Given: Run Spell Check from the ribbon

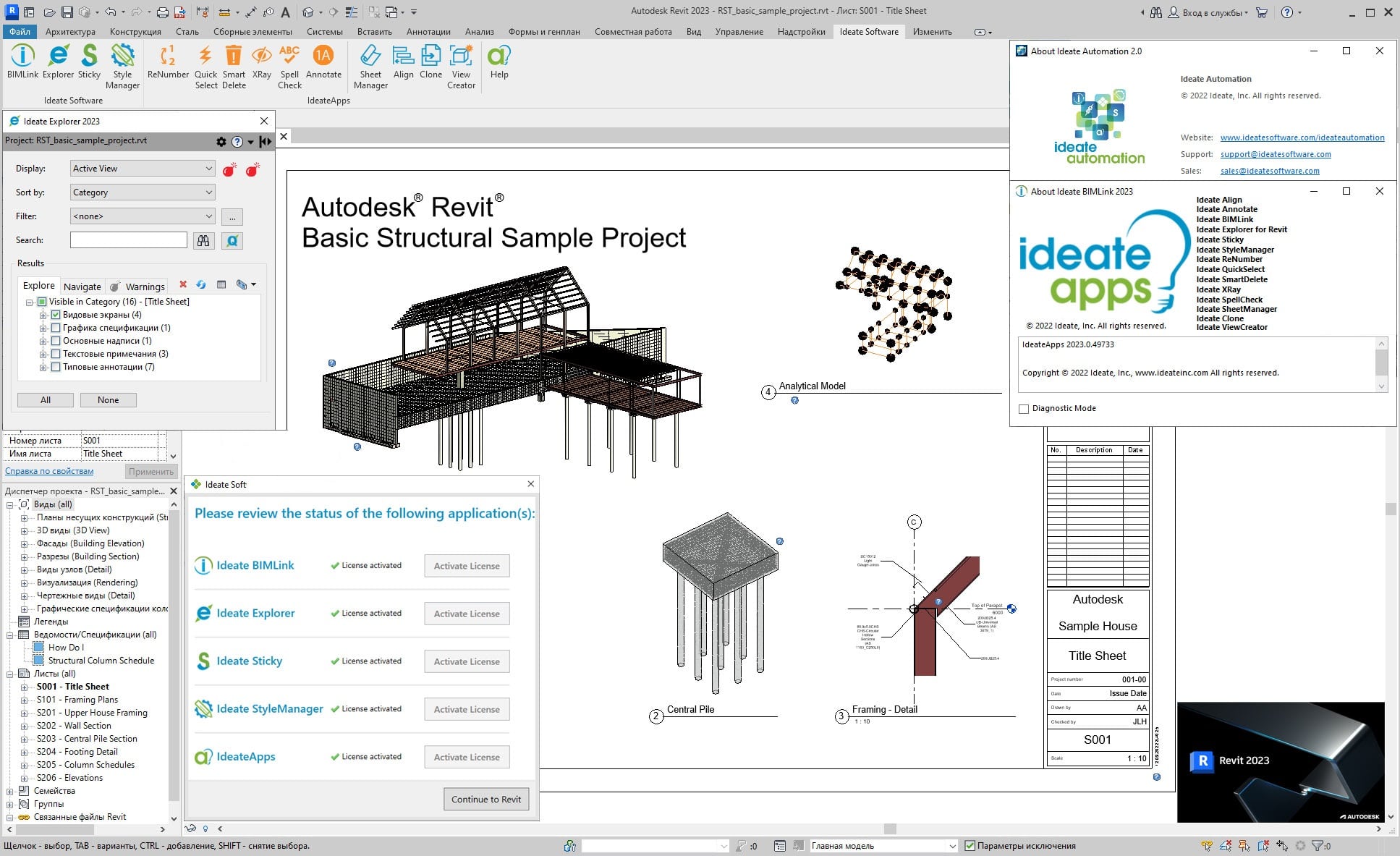Looking at the screenshot, I should [x=289, y=67].
